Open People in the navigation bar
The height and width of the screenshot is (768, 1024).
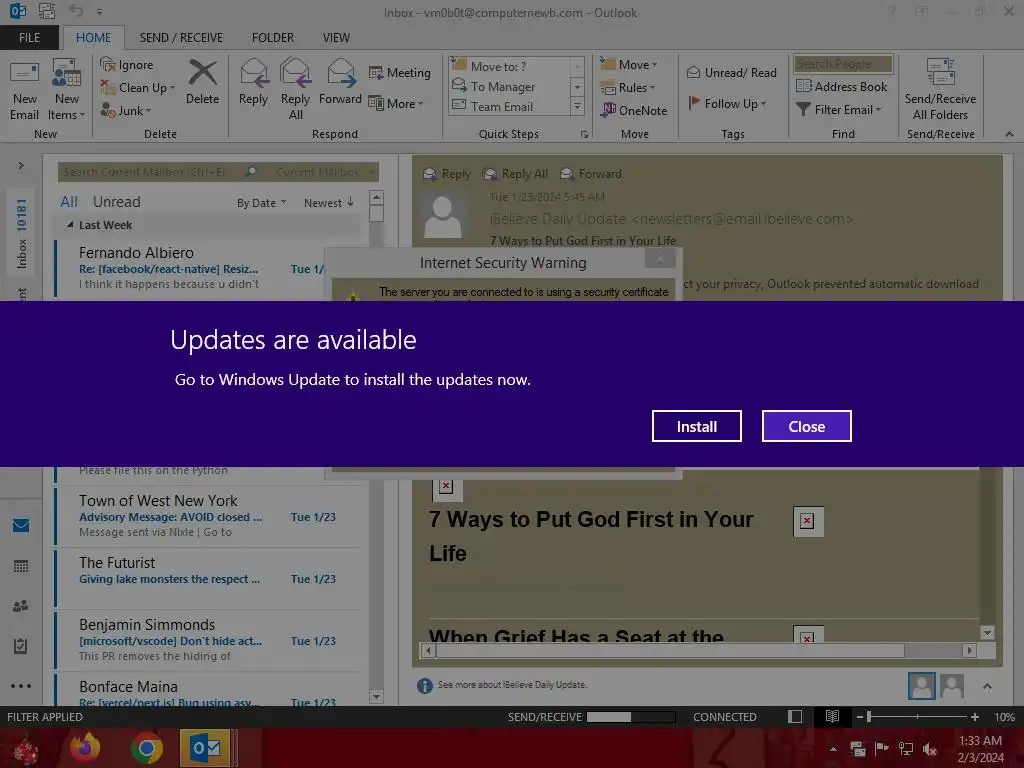pos(21,606)
